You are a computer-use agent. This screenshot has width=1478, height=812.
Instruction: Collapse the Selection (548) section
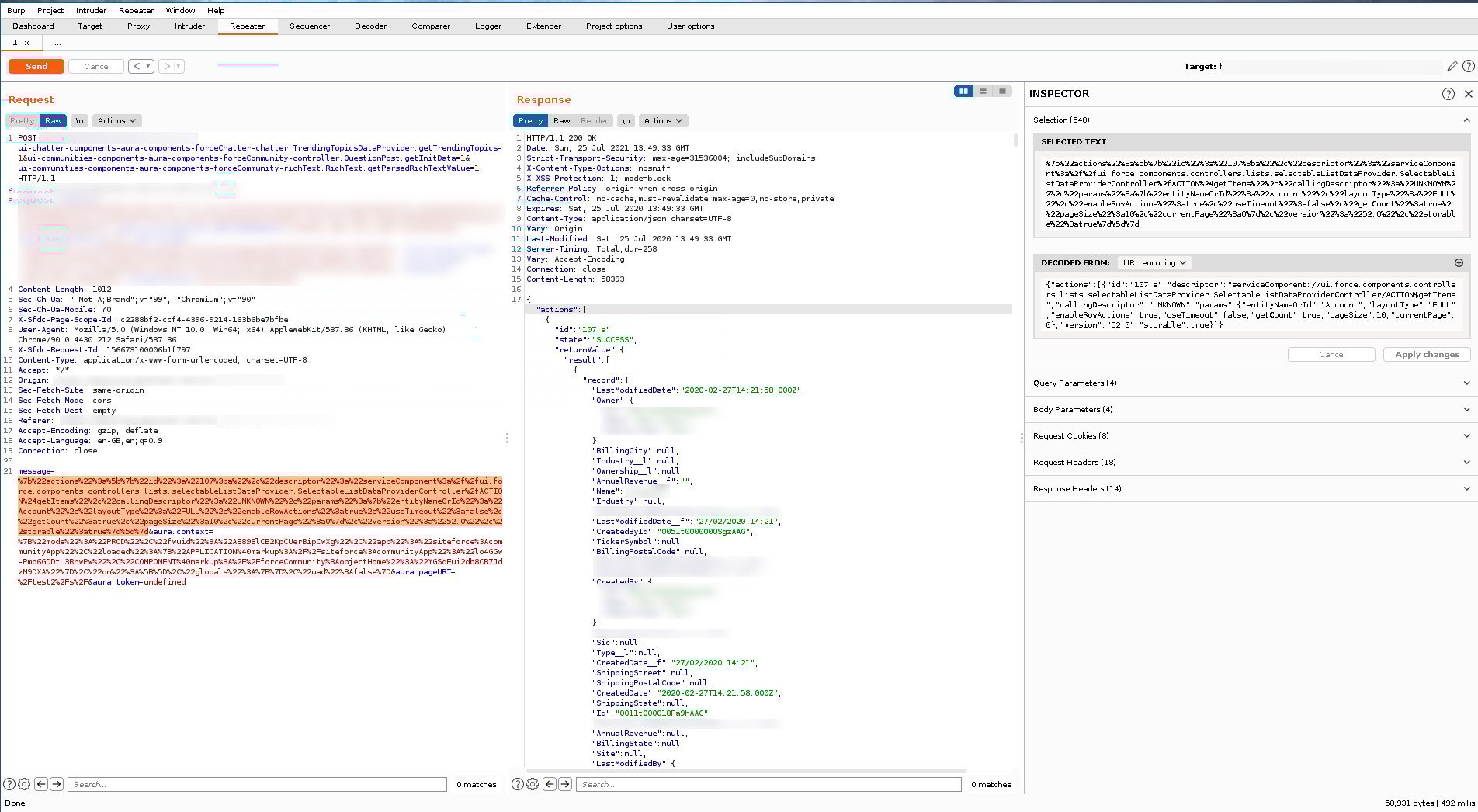[1466, 120]
